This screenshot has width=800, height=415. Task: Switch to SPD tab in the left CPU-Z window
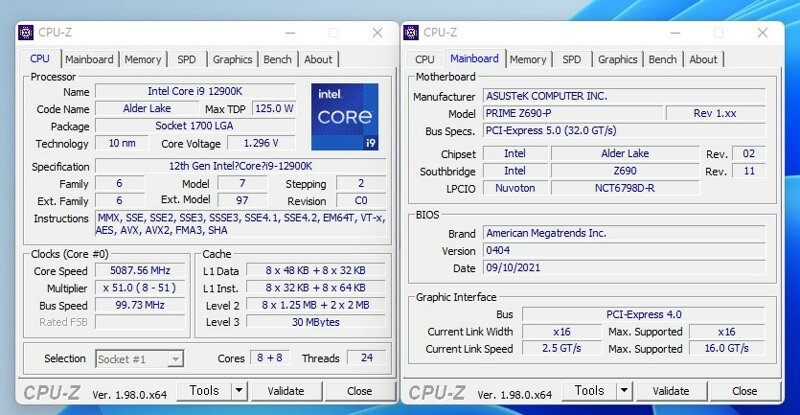187,59
